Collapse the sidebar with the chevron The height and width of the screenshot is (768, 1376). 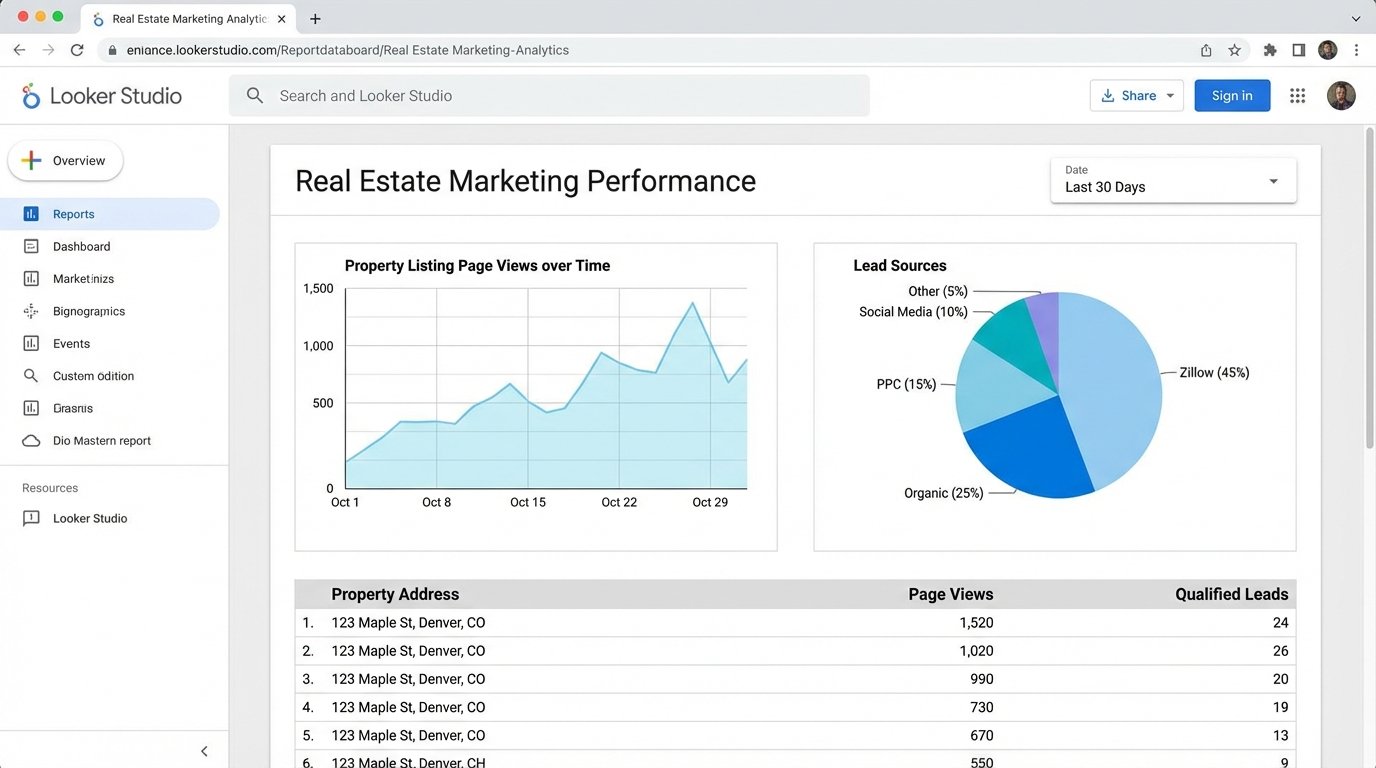pos(204,750)
